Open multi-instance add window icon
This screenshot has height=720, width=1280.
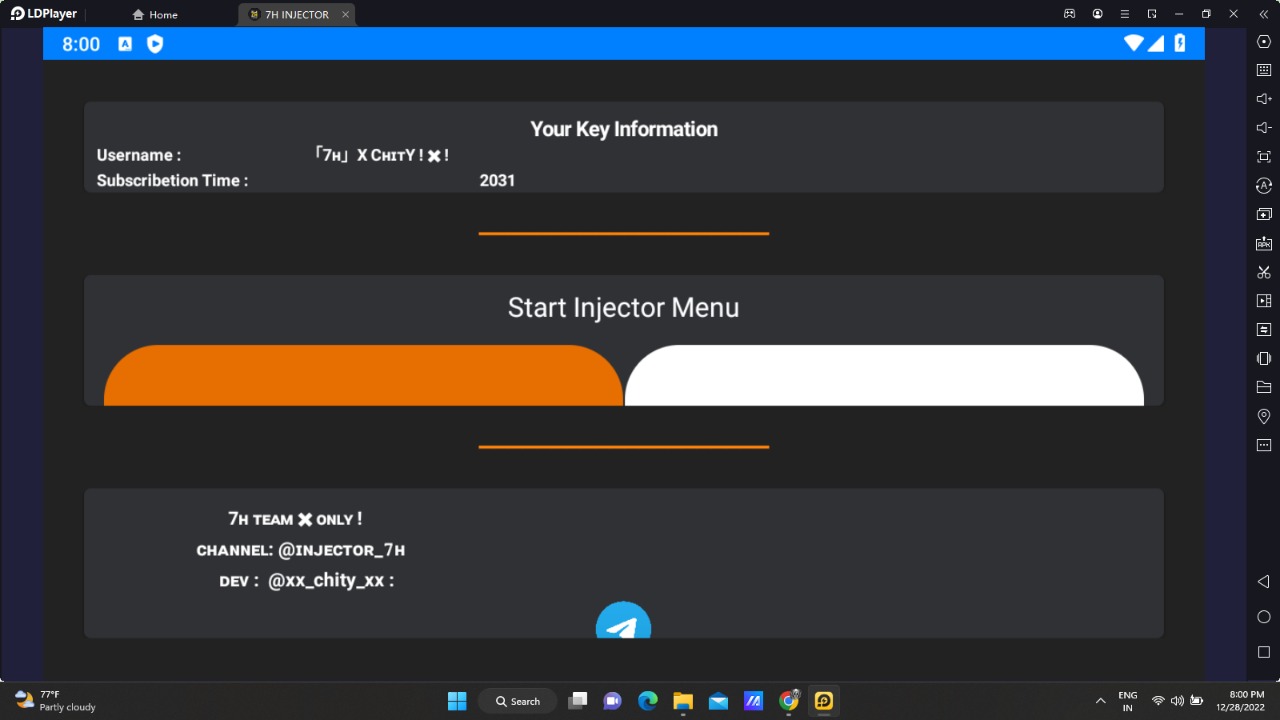1264,214
